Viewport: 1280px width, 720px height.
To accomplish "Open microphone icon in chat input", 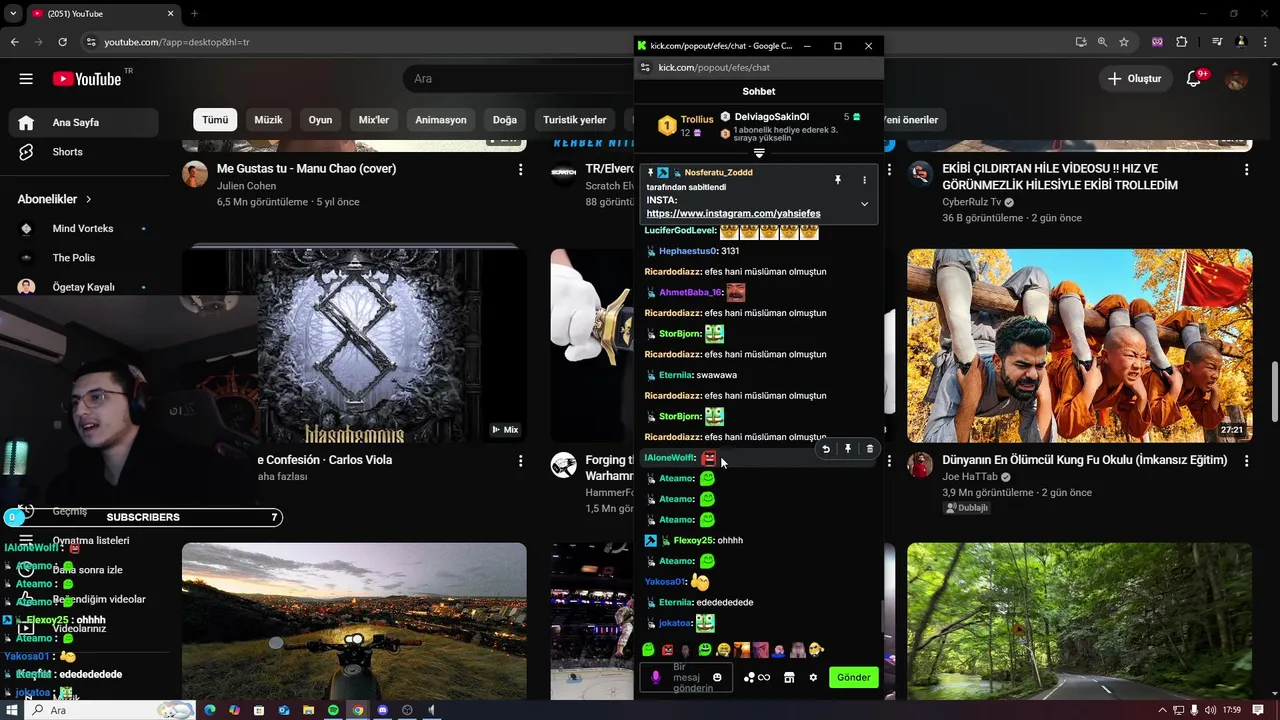I will tap(656, 677).
